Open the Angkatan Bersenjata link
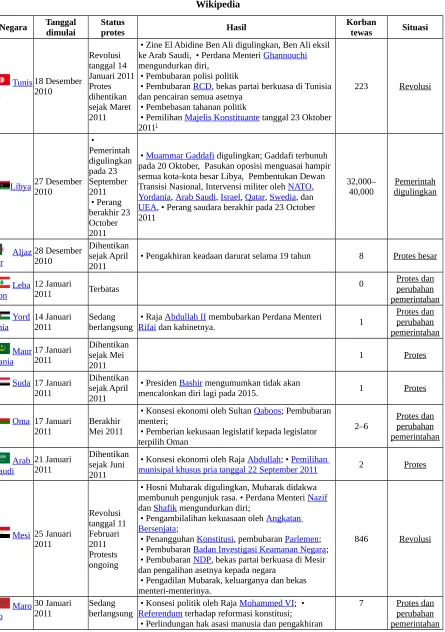This screenshot has height=632, width=445. click(x=221, y=523)
